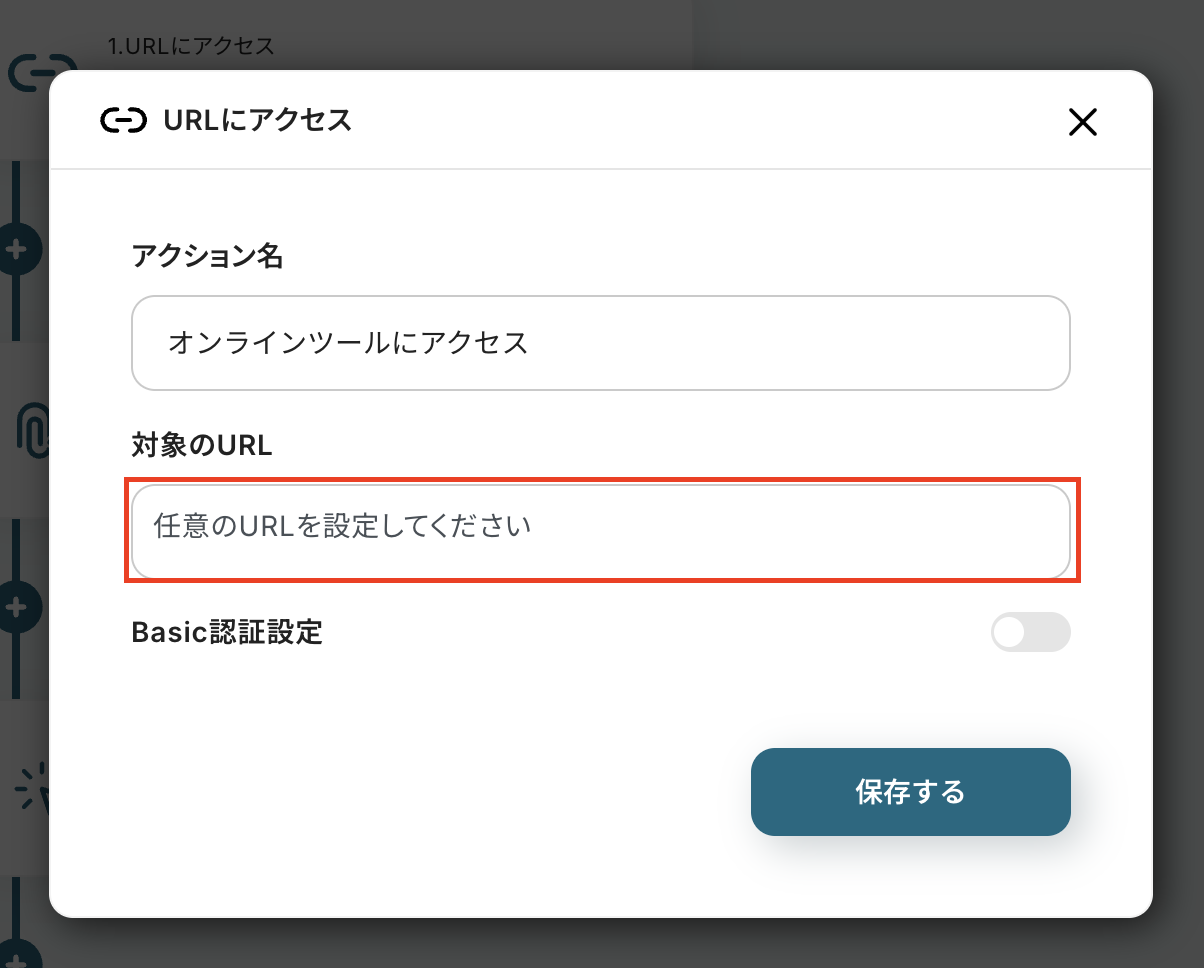Click the 対象のURL field label
The image size is (1204, 968).
pyautogui.click(x=201, y=445)
